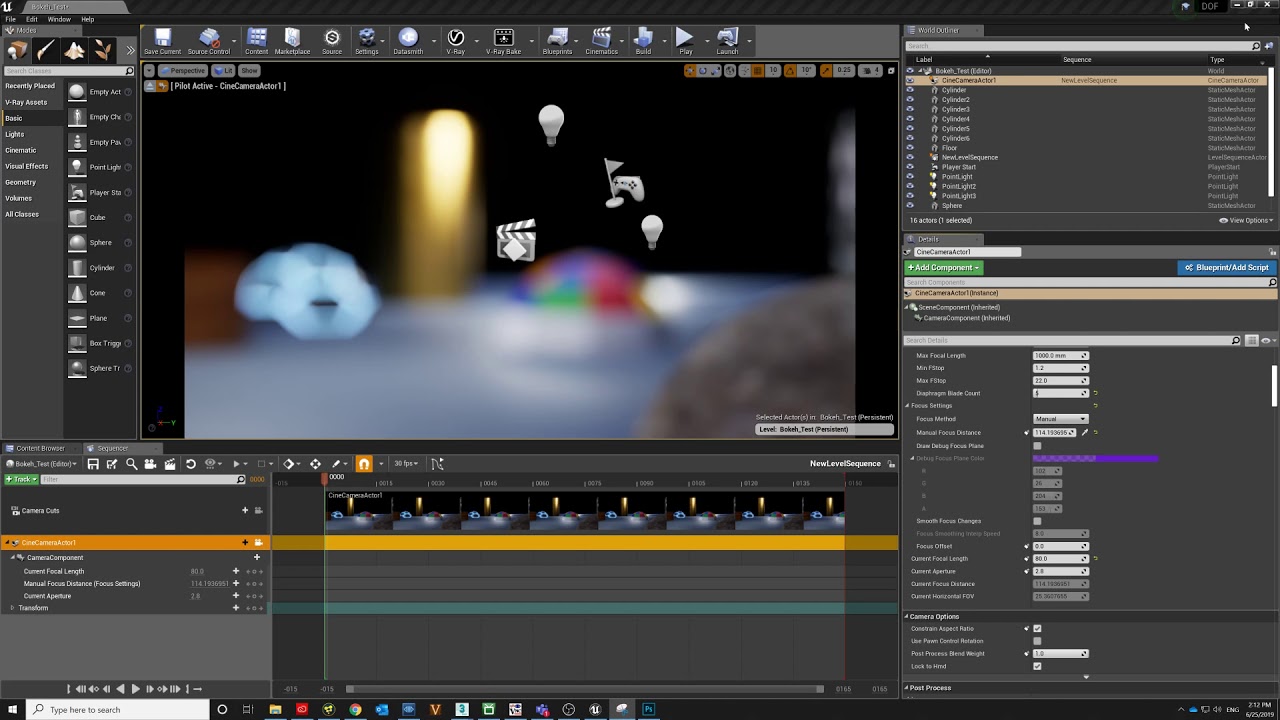The width and height of the screenshot is (1280, 720).
Task: Open the Focus Method dropdown
Action: [x=1060, y=419]
